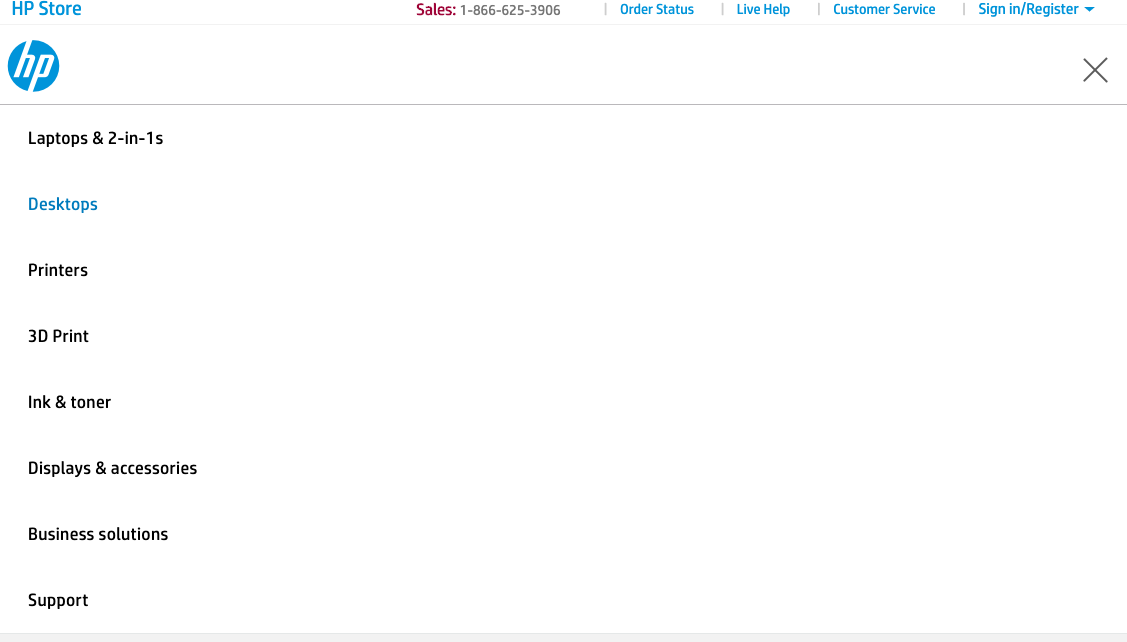
Task: Go to Ink & toner
Action: click(x=69, y=403)
